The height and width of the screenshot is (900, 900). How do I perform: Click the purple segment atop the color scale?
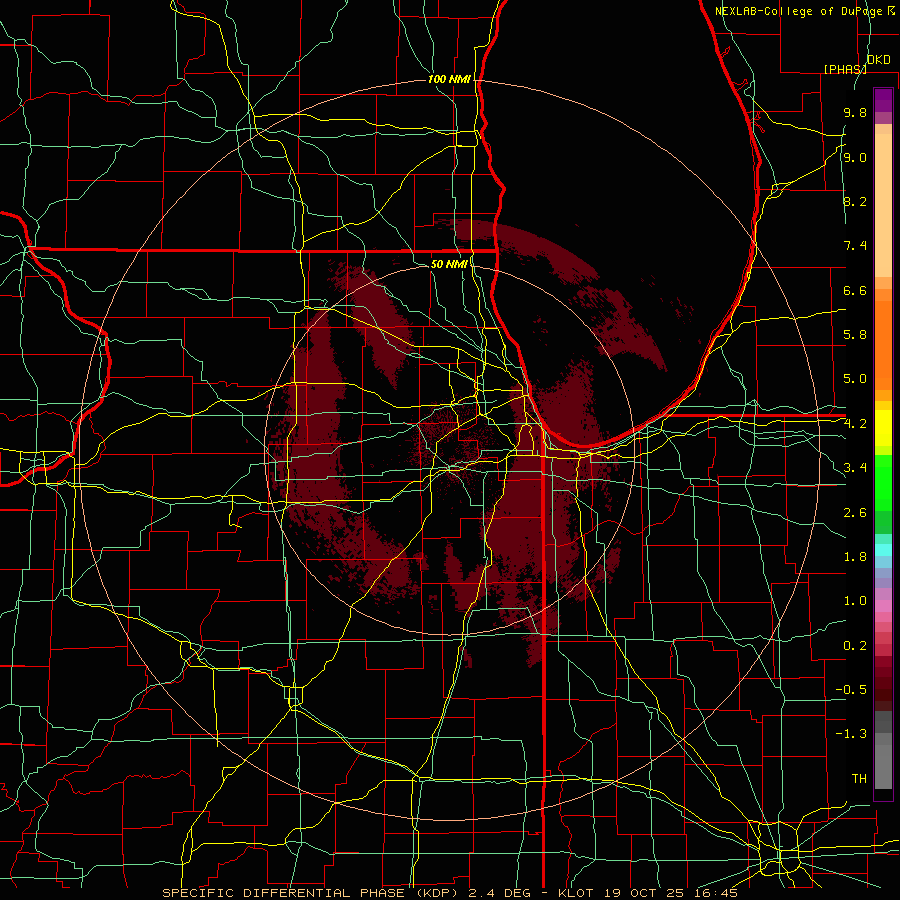[883, 100]
